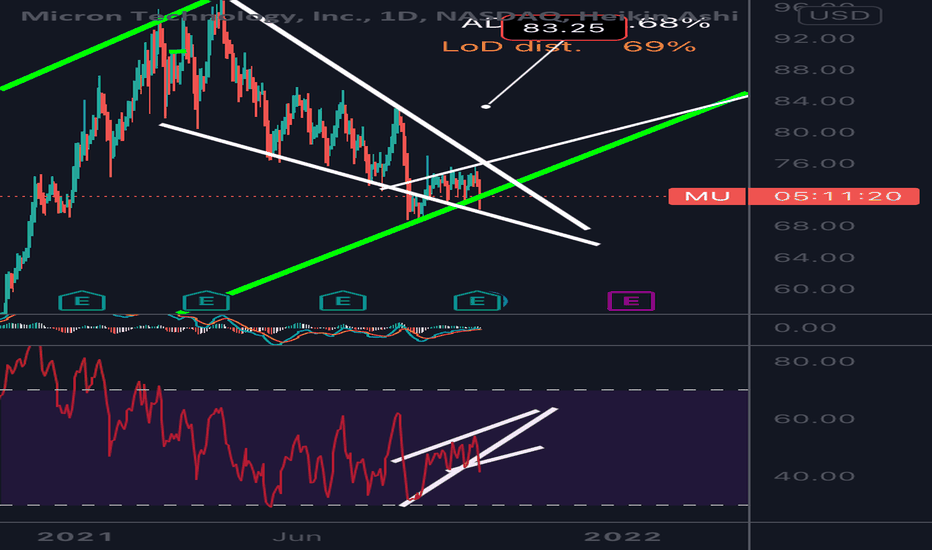Screen dimensions: 932x550
Task: Click the 60.00 price scale label
Action: pyautogui.click(x=814, y=289)
